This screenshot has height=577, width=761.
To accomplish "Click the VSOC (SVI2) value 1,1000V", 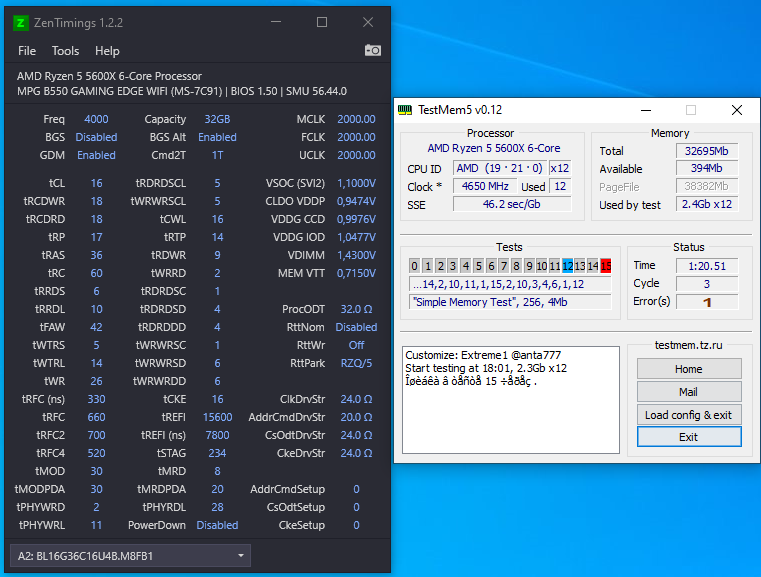I will [356, 183].
